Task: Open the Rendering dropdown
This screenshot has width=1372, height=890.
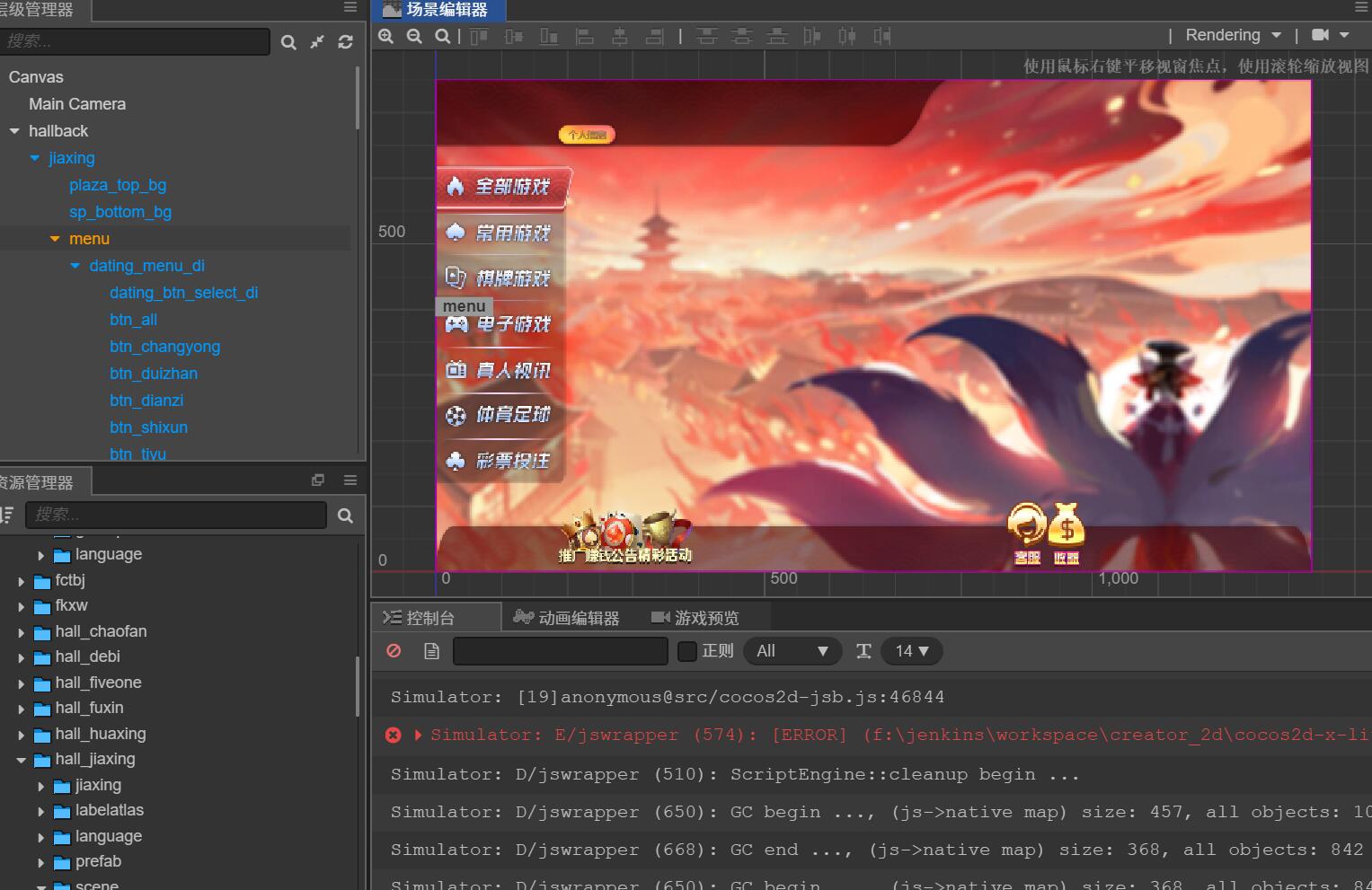Action: point(1234,35)
